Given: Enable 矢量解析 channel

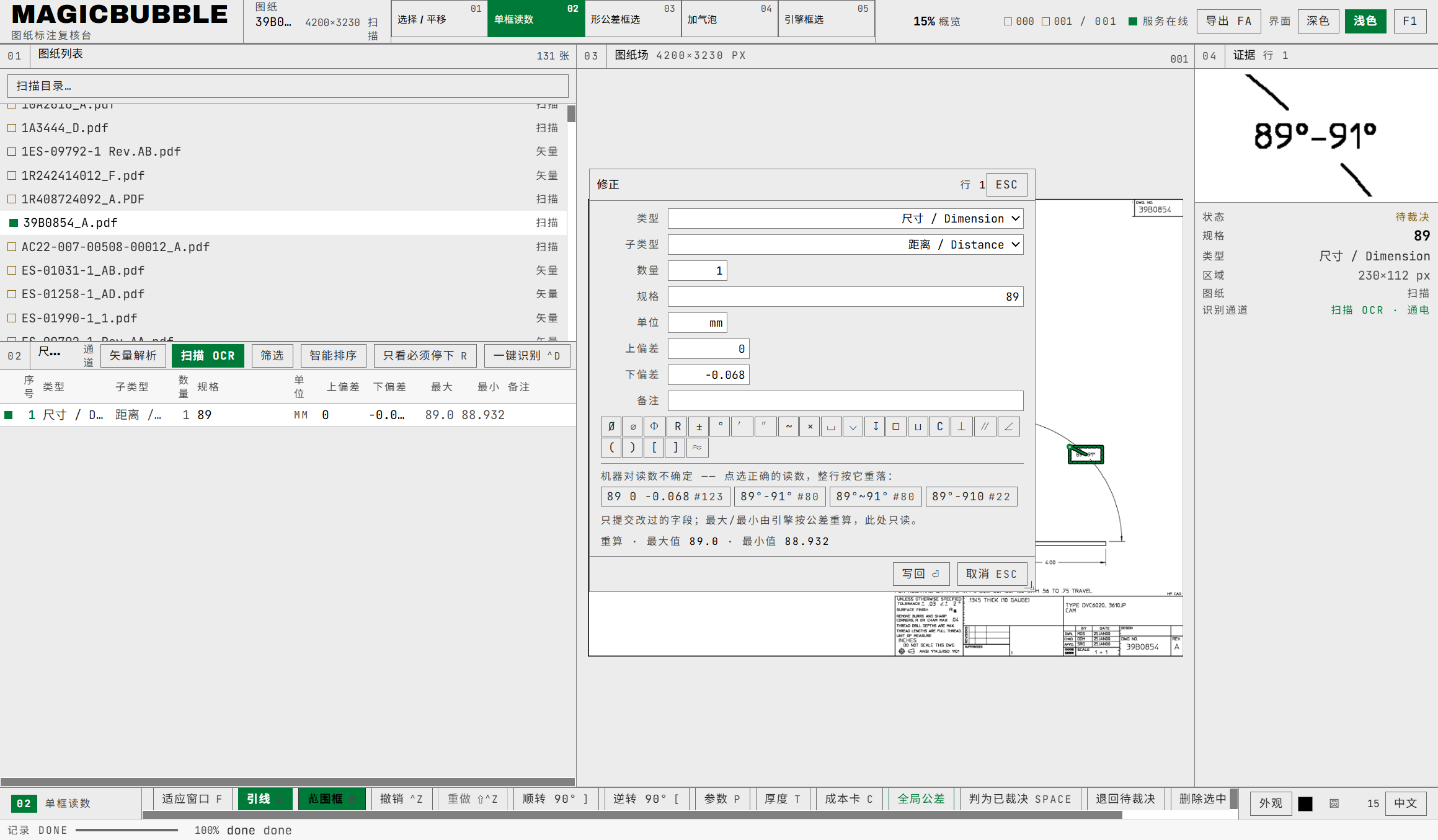Looking at the screenshot, I should (x=133, y=356).
